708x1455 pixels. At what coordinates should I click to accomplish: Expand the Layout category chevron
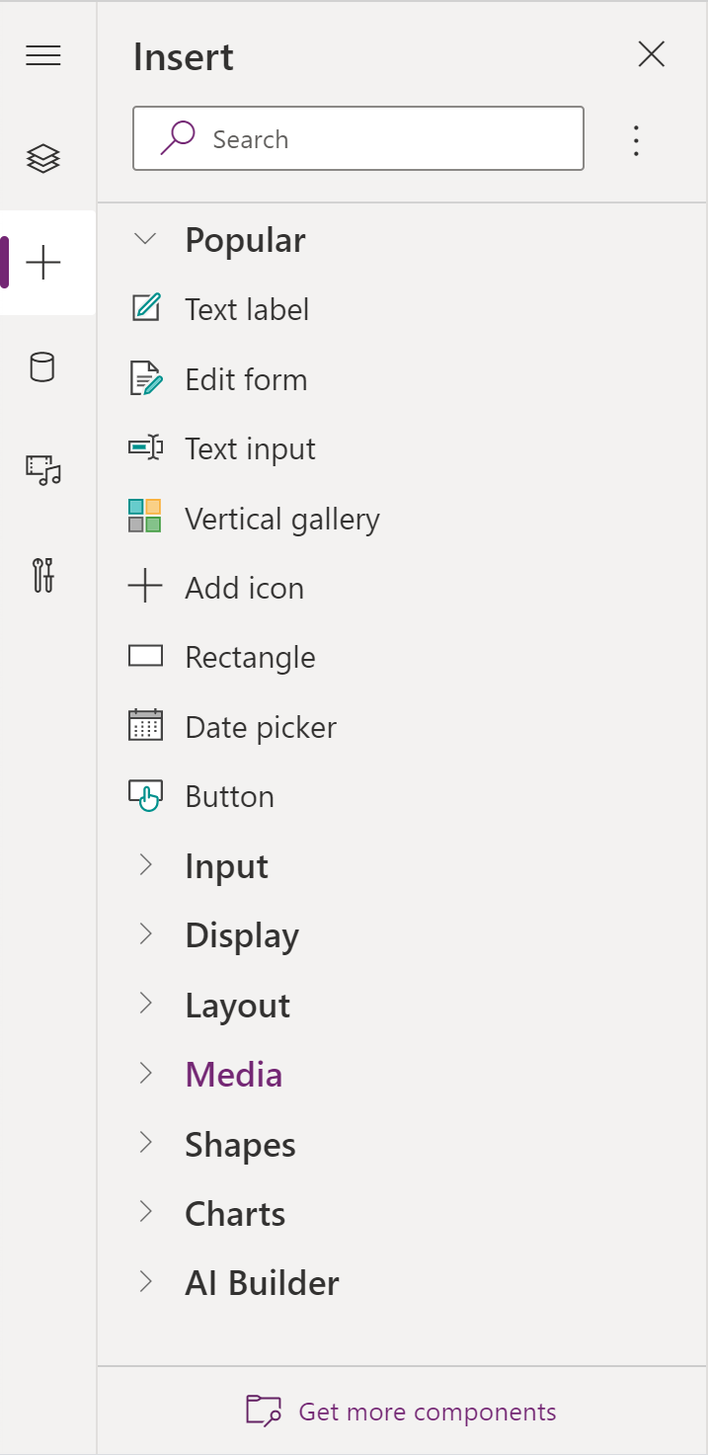(x=146, y=1003)
